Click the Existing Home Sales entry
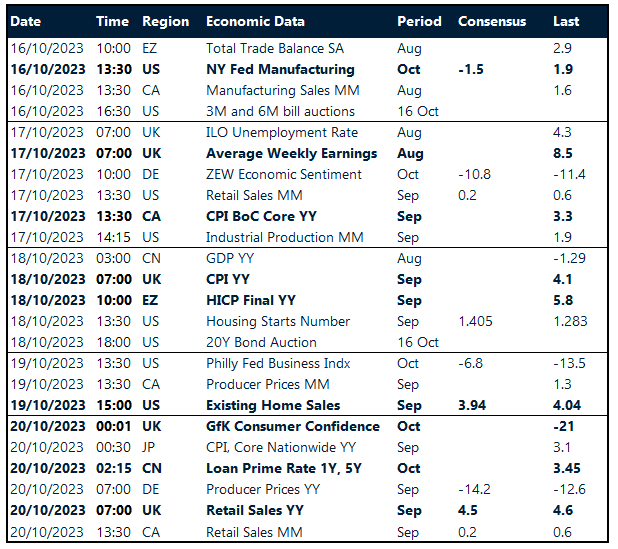Image resolution: width=618 pixels, height=549 pixels. (x=273, y=405)
